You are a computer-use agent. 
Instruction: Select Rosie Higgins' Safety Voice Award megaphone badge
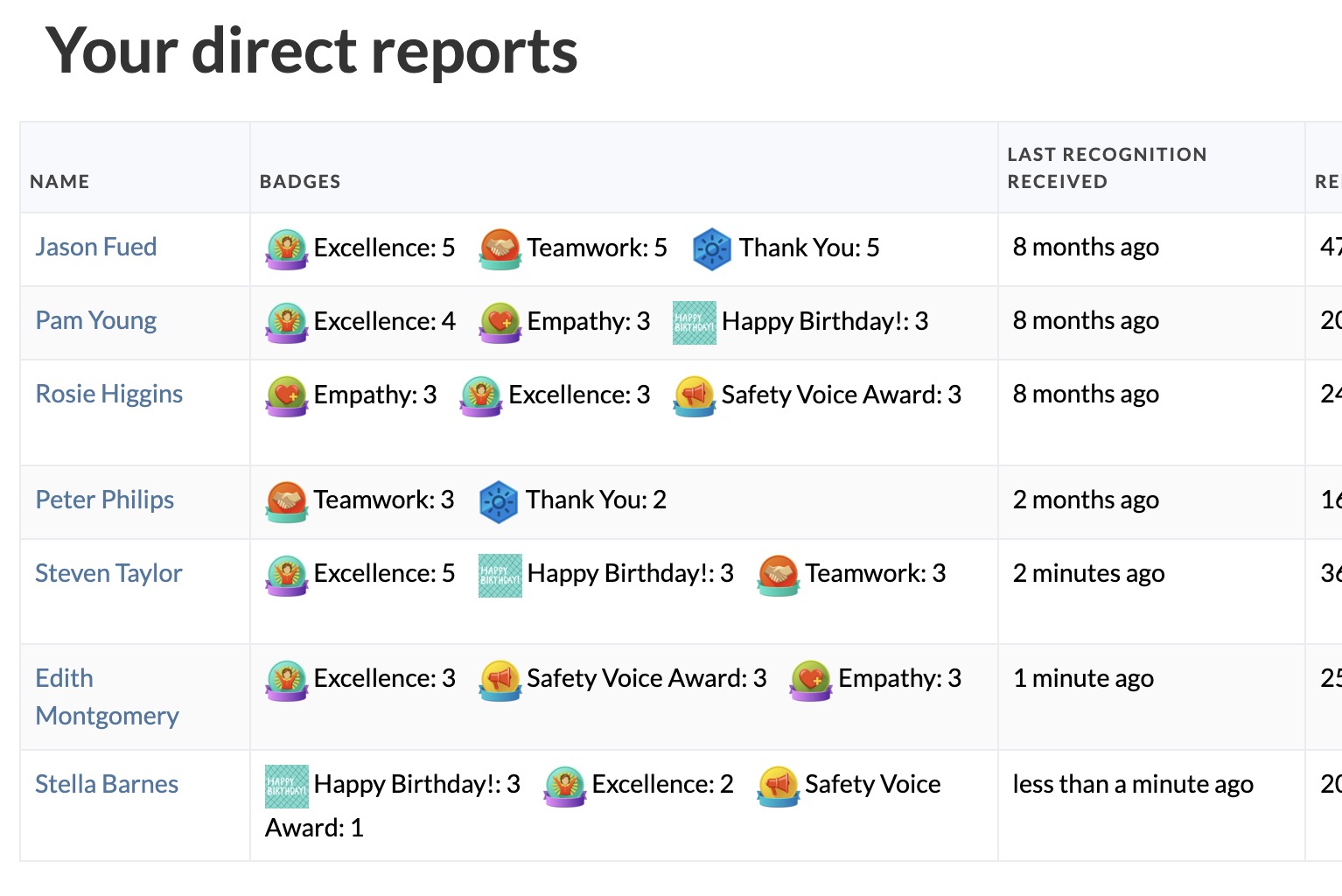point(694,395)
